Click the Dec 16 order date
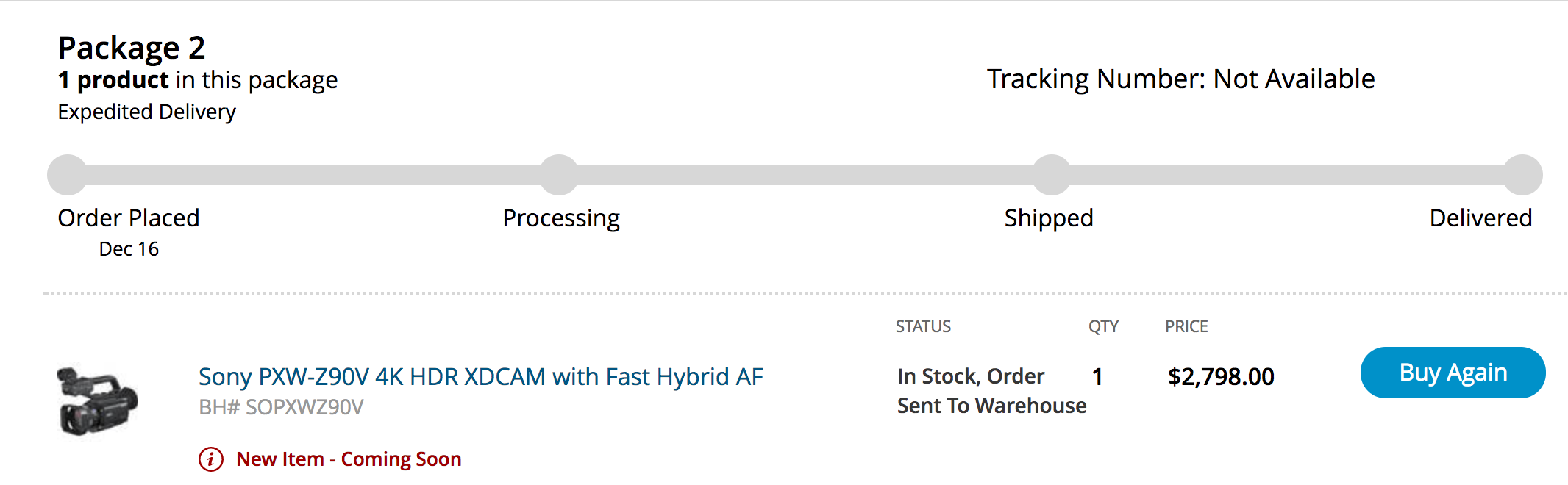1568x485 pixels. click(x=129, y=249)
